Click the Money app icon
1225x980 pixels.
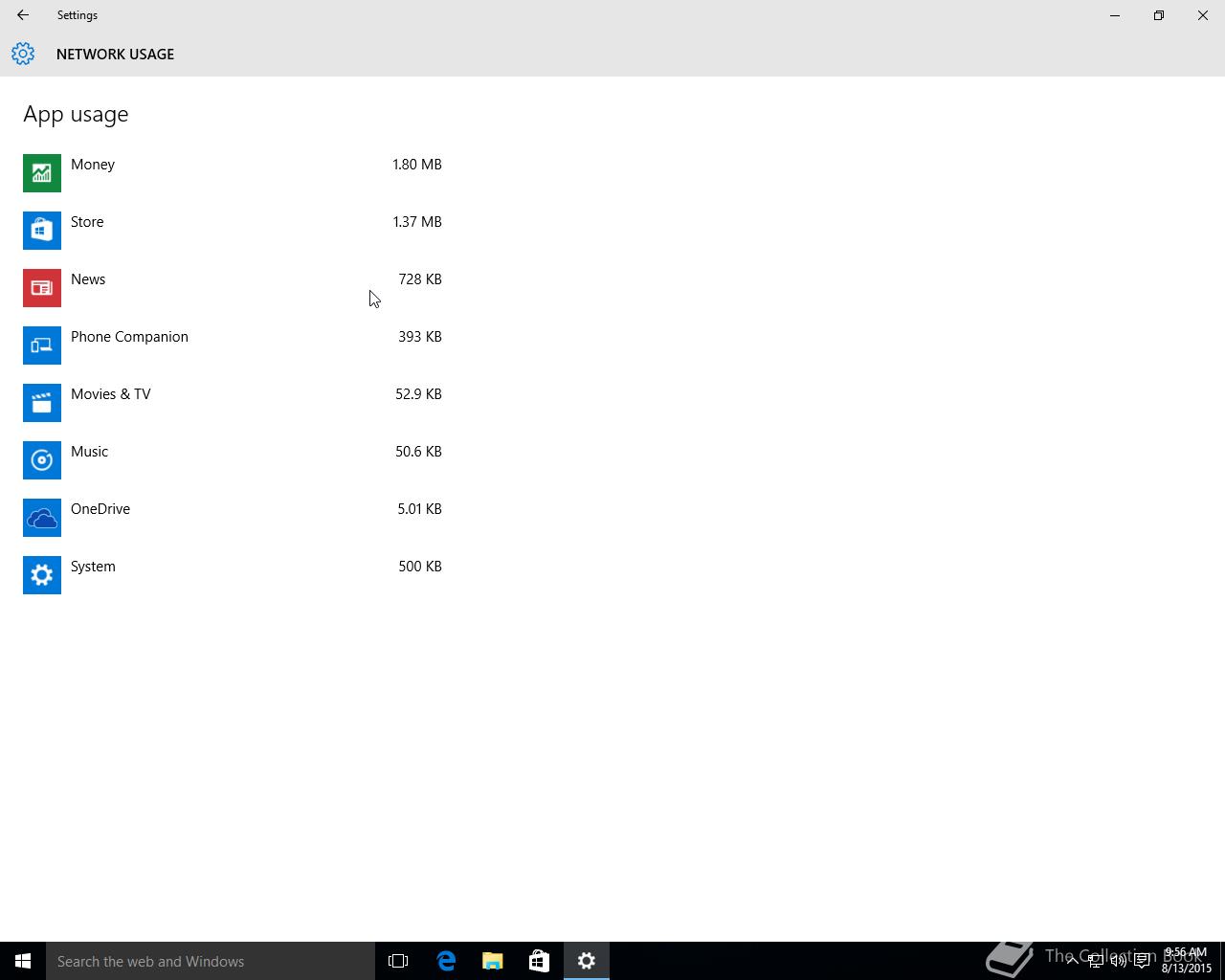(42, 173)
